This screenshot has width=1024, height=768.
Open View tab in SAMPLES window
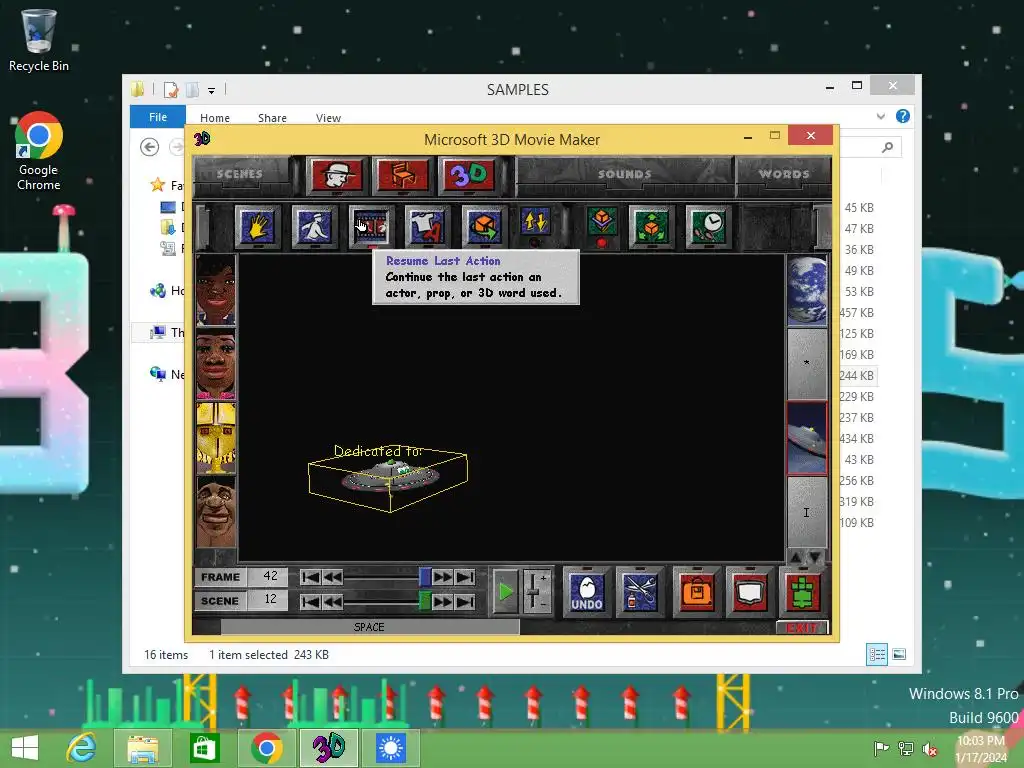pos(328,118)
